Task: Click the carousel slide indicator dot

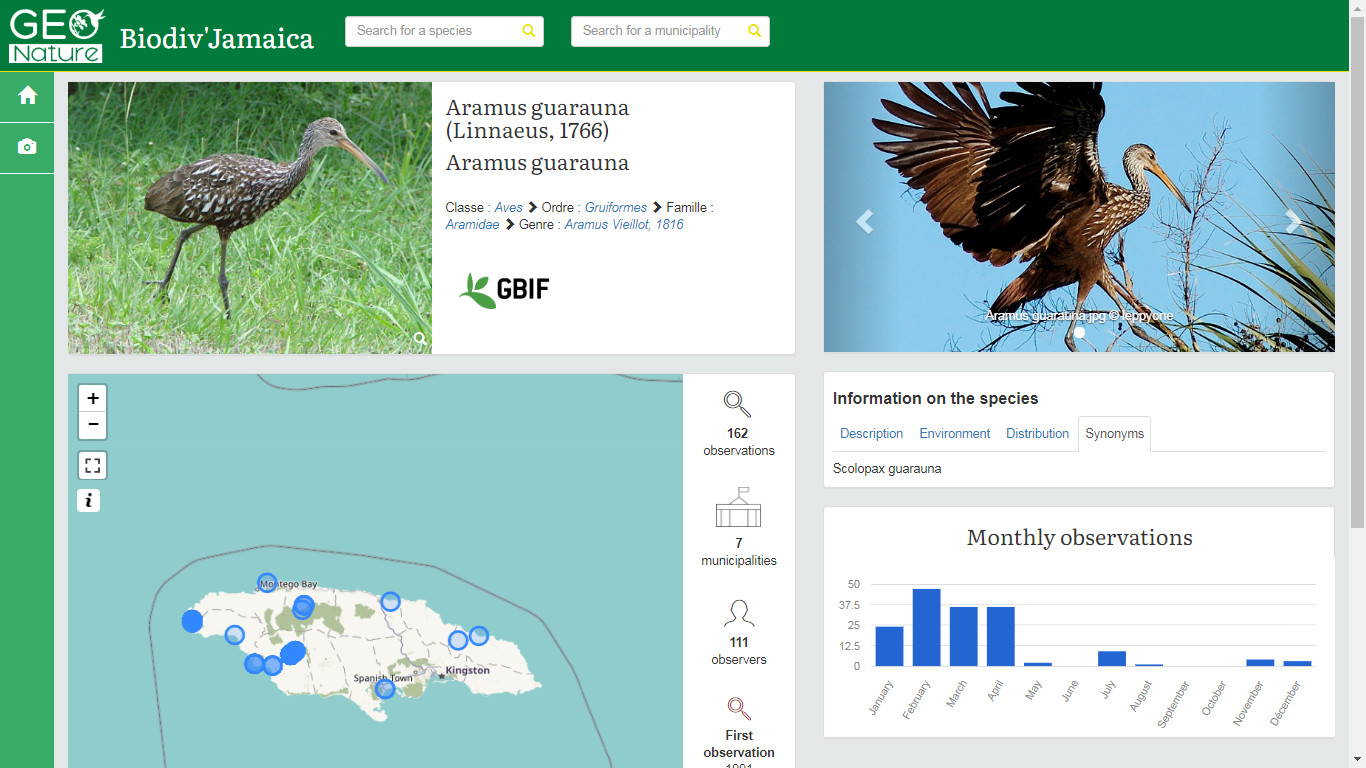Action: point(1079,334)
